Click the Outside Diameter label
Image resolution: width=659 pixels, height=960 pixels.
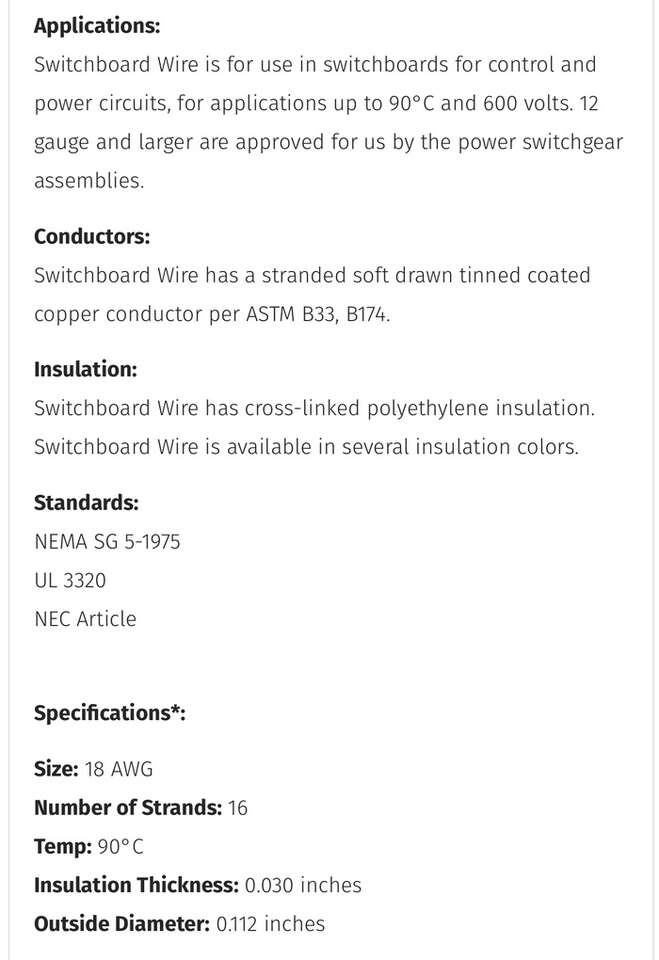pyautogui.click(x=121, y=924)
